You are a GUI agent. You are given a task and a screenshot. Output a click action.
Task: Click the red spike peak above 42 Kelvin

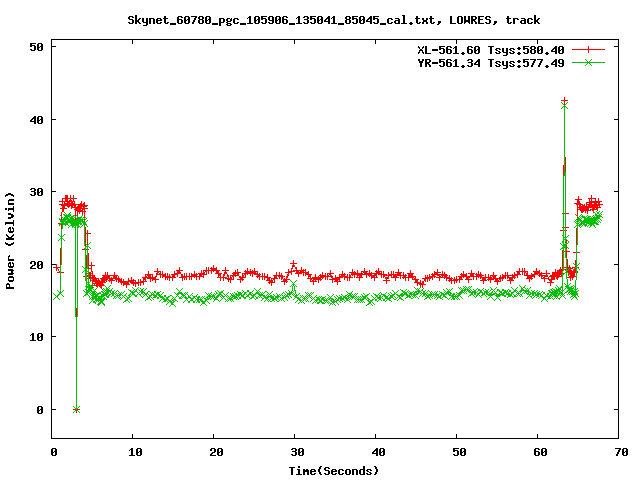pyautogui.click(x=564, y=100)
